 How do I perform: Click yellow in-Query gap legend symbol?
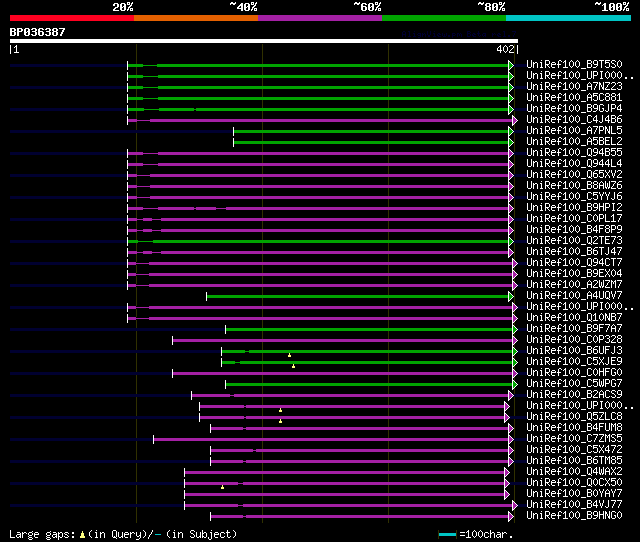(x=82, y=534)
